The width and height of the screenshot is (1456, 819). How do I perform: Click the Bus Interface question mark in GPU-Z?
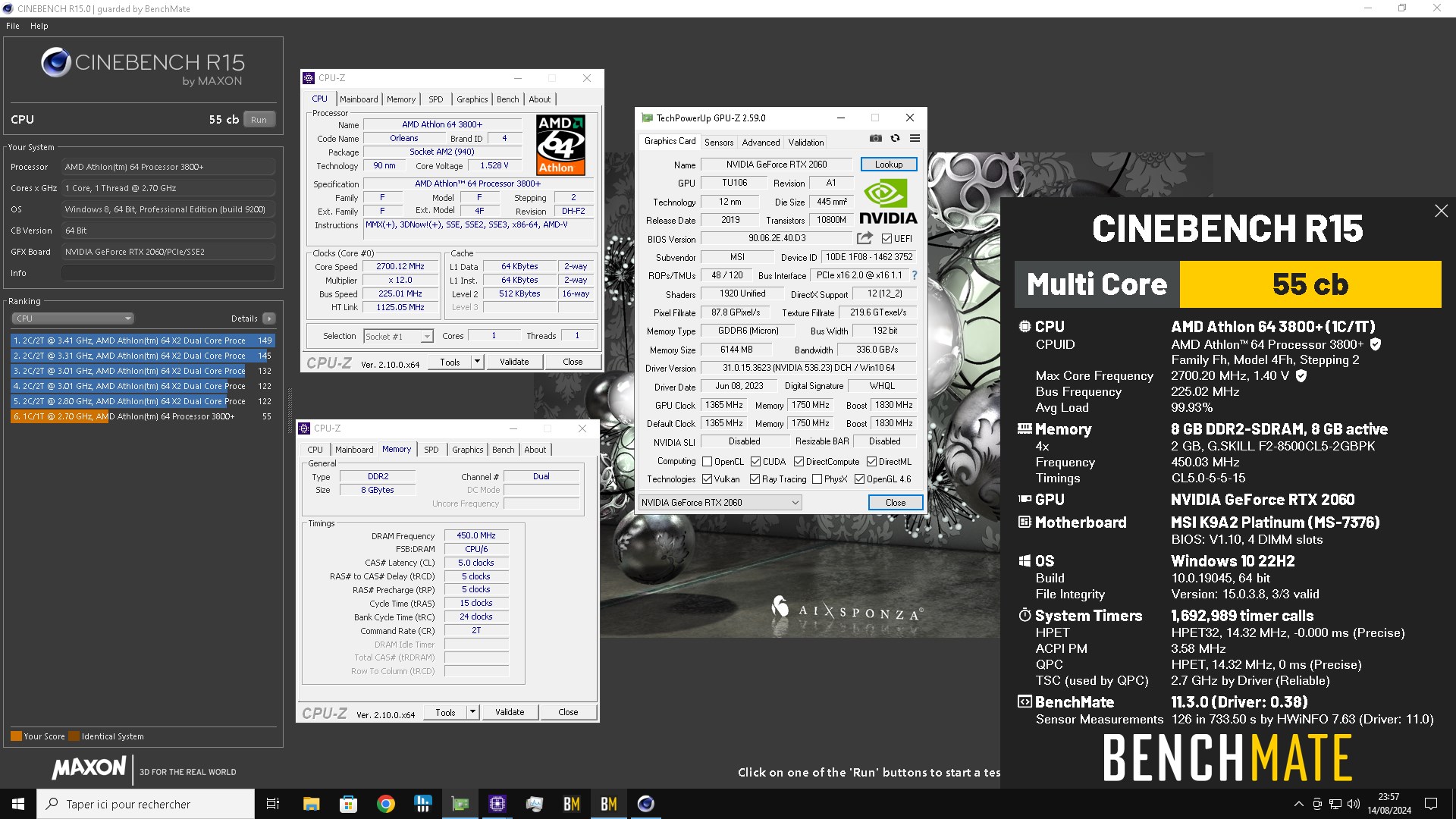tap(914, 275)
